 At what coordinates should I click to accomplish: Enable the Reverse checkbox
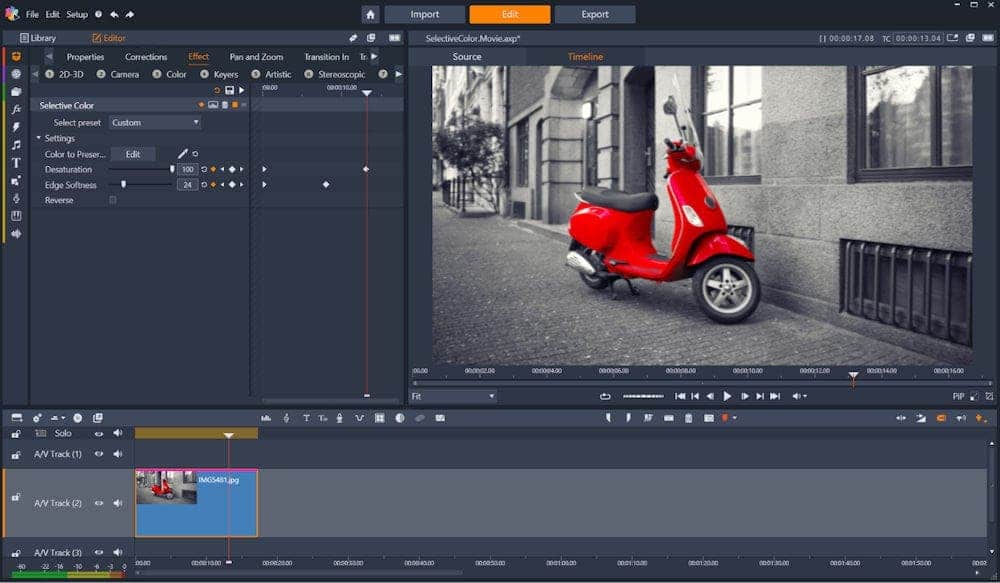[x=113, y=200]
